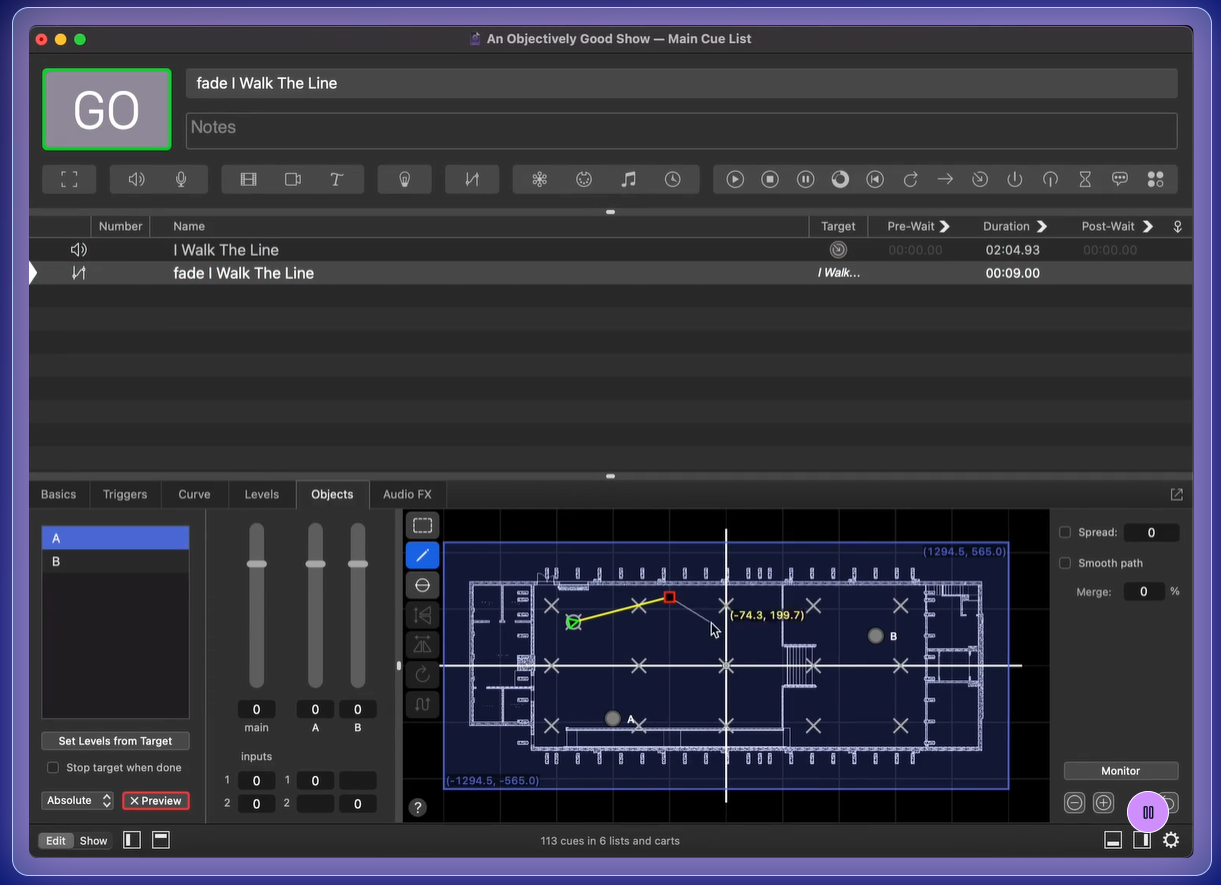1221x885 pixels.
Task: Choose the circle path tool beside the map
Action: pyautogui.click(x=422, y=585)
